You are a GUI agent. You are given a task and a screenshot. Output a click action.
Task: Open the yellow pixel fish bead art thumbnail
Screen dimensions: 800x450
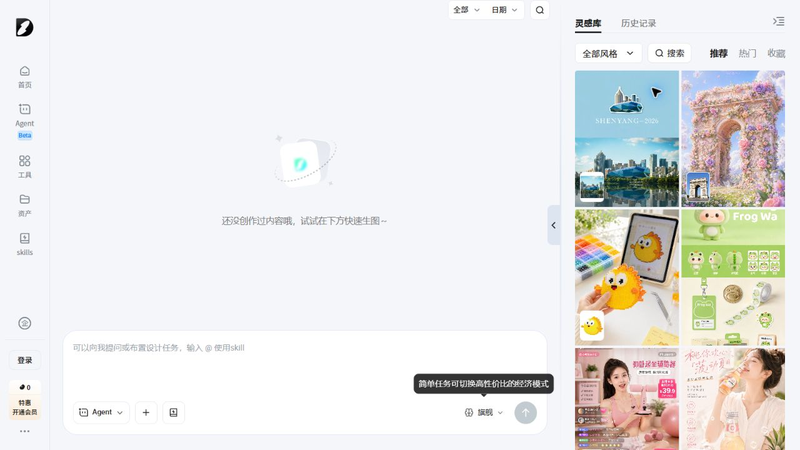(x=627, y=277)
